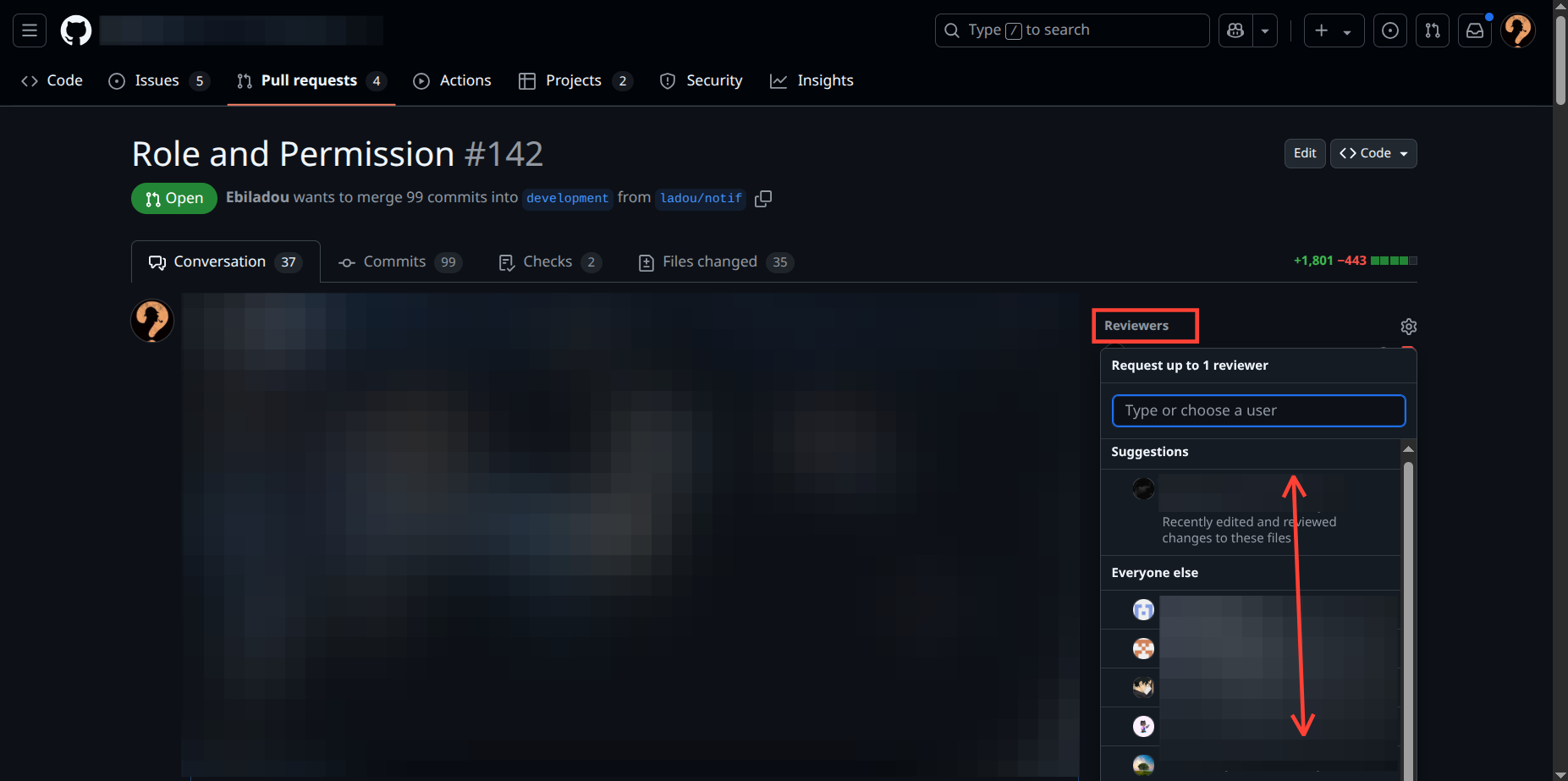Open pull requests icon in header
The width and height of the screenshot is (1568, 781).
(1432, 30)
